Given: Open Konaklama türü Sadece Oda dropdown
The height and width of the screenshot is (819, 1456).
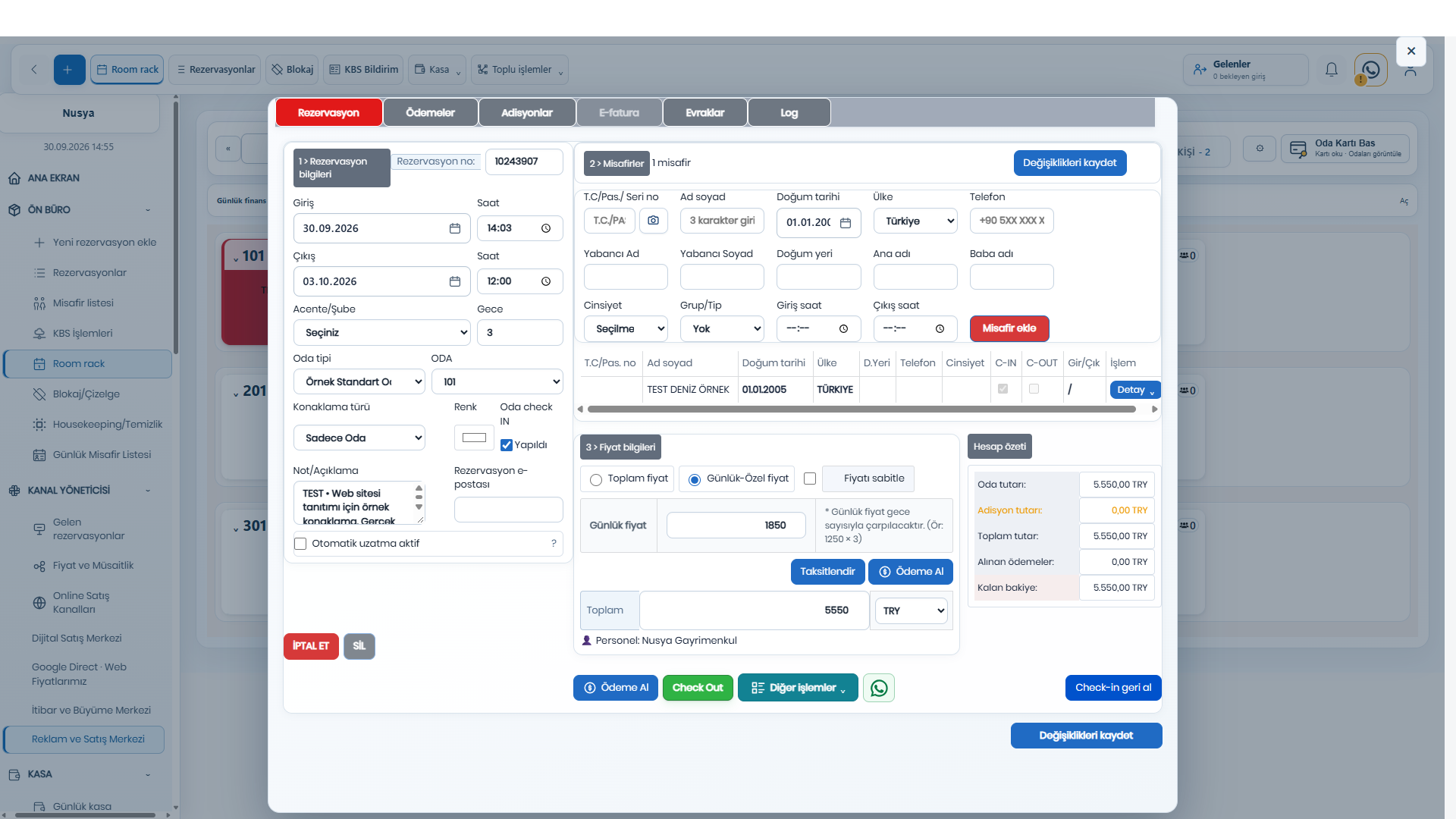Looking at the screenshot, I should click(359, 438).
